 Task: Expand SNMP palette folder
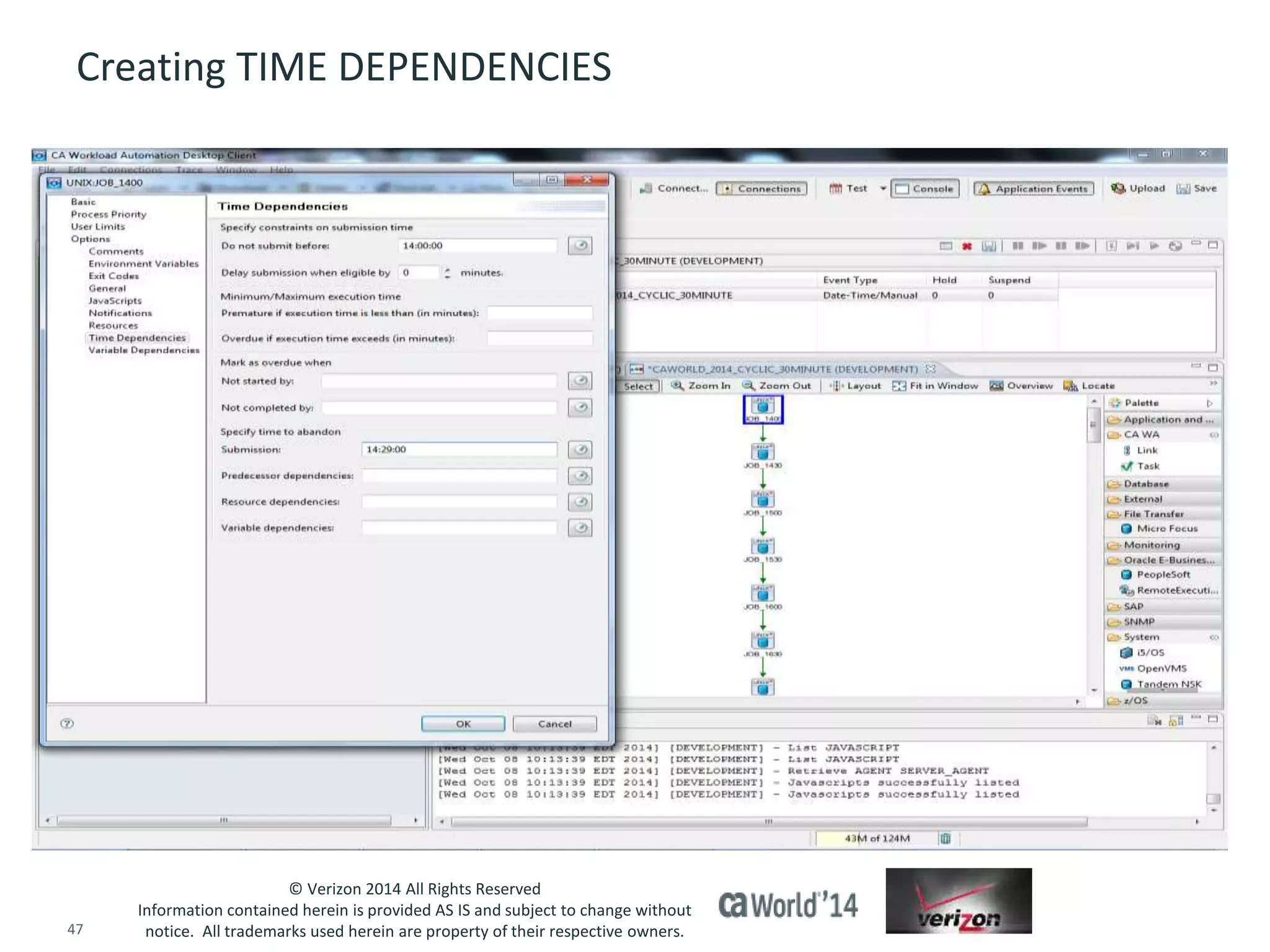point(1163,622)
